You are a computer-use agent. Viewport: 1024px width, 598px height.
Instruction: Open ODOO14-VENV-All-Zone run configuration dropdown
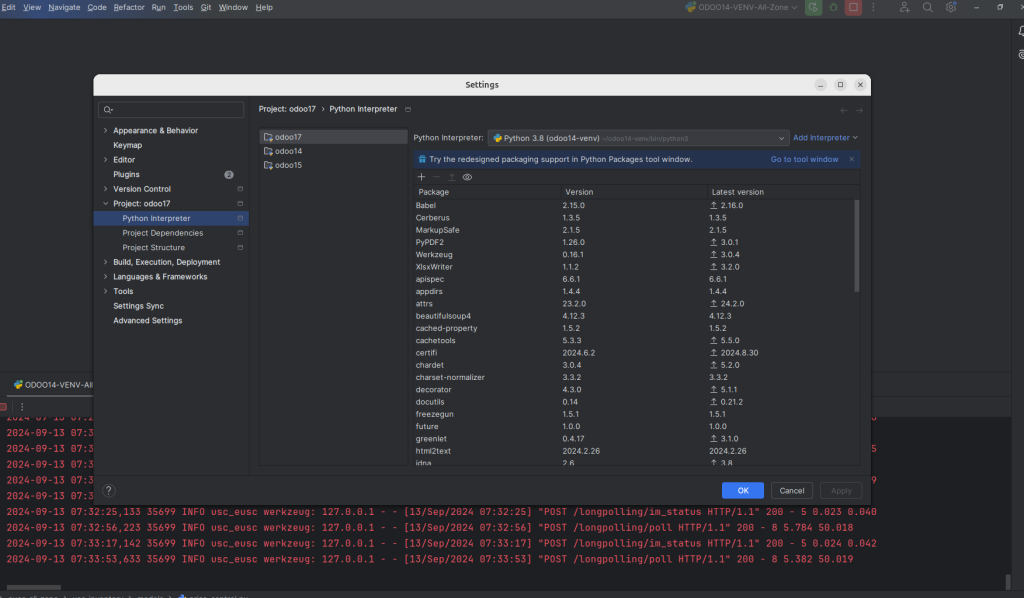click(x=741, y=8)
